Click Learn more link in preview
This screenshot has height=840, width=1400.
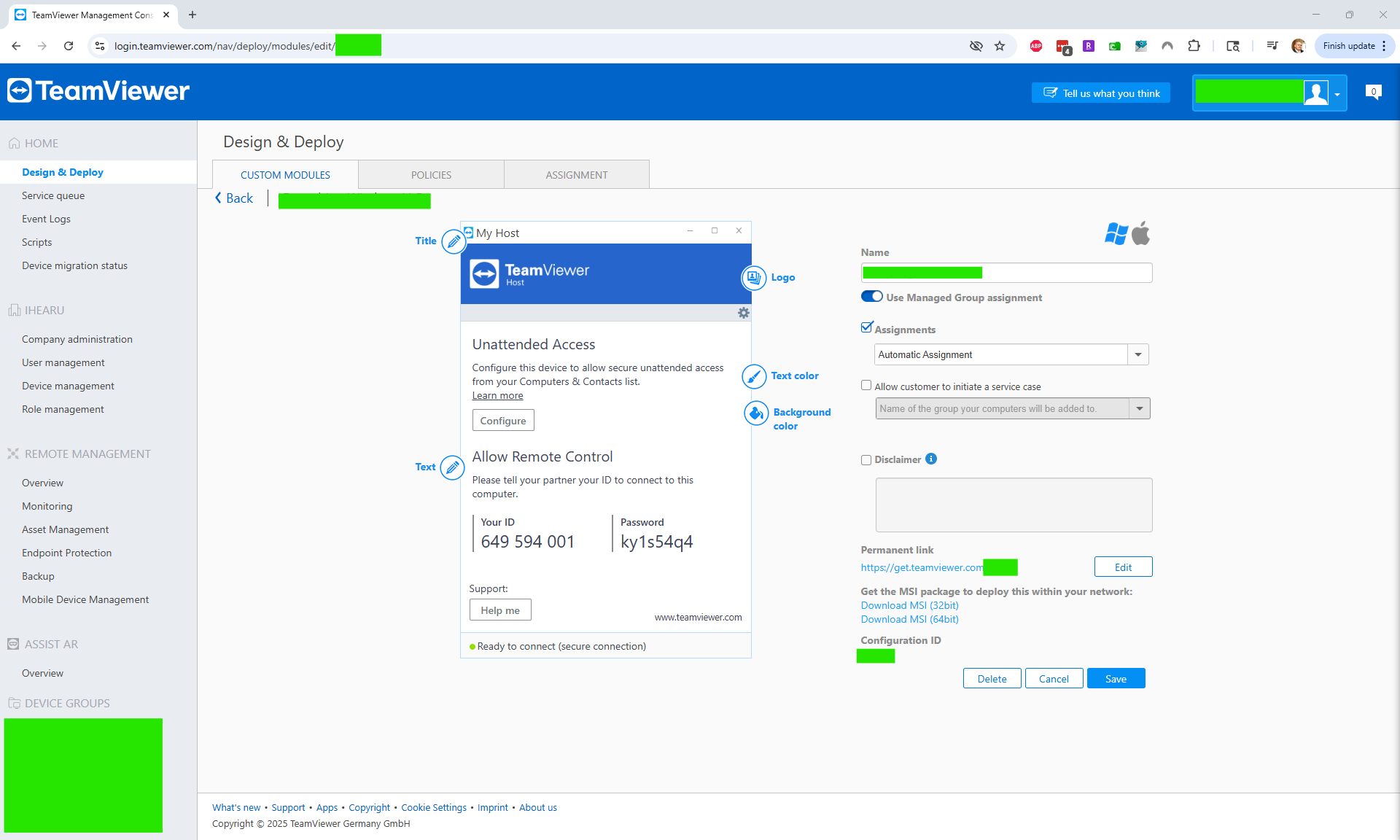[497, 395]
